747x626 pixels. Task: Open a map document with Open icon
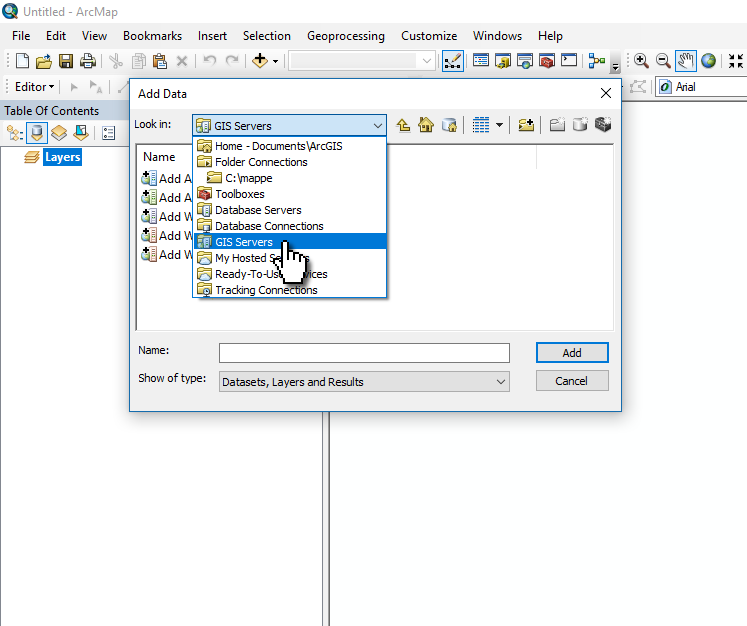[44, 61]
